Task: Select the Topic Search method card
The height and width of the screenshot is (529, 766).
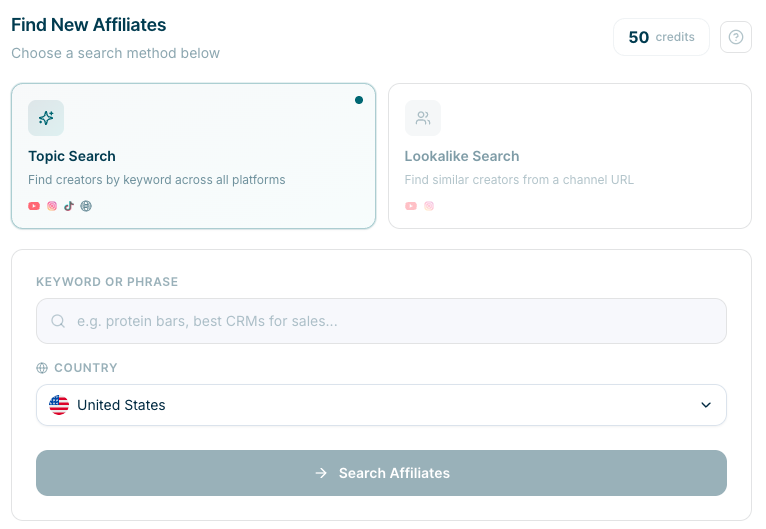Action: 193,156
